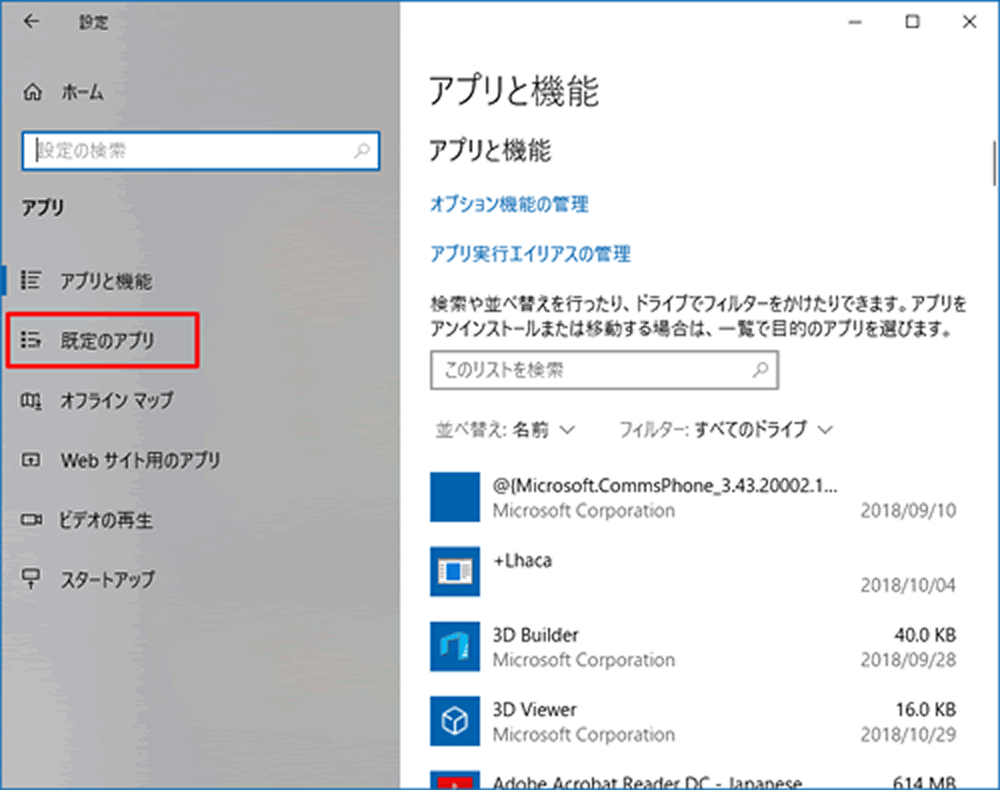Image resolution: width=1000 pixels, height=790 pixels.
Task: Select 既定のアプリ in the sidebar
Action: click(107, 340)
